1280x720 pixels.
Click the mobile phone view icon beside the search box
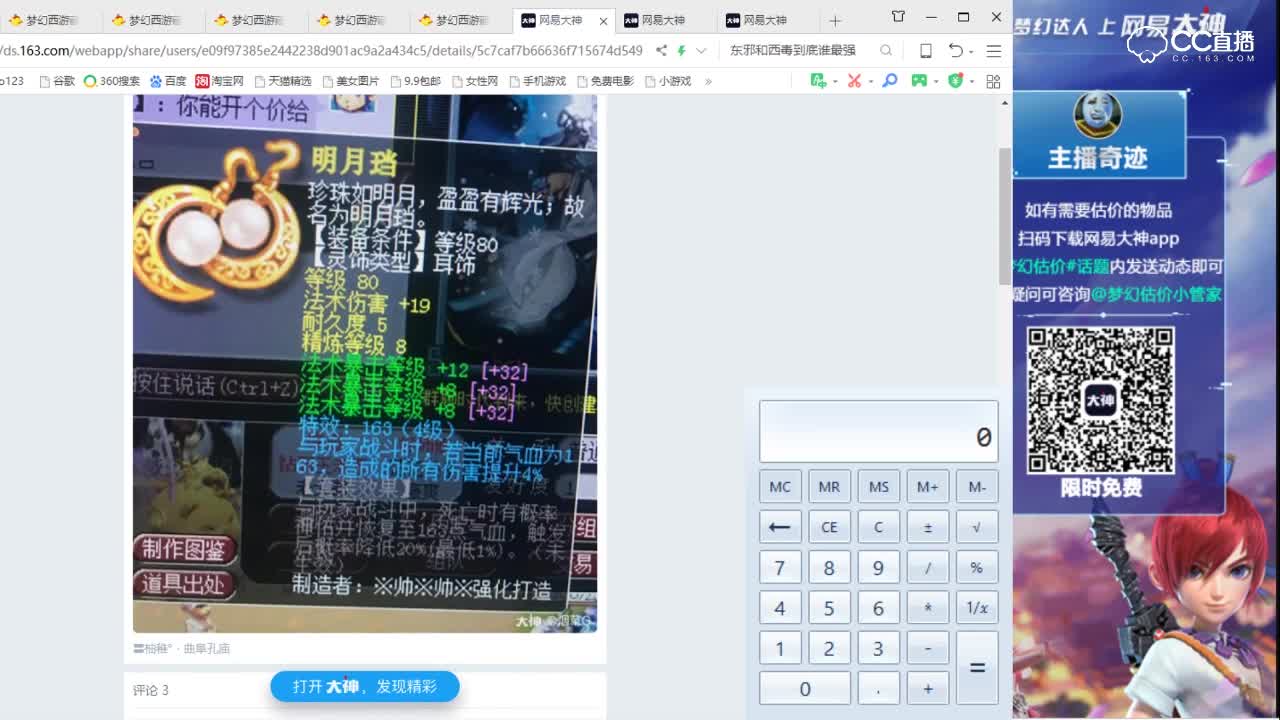click(926, 50)
